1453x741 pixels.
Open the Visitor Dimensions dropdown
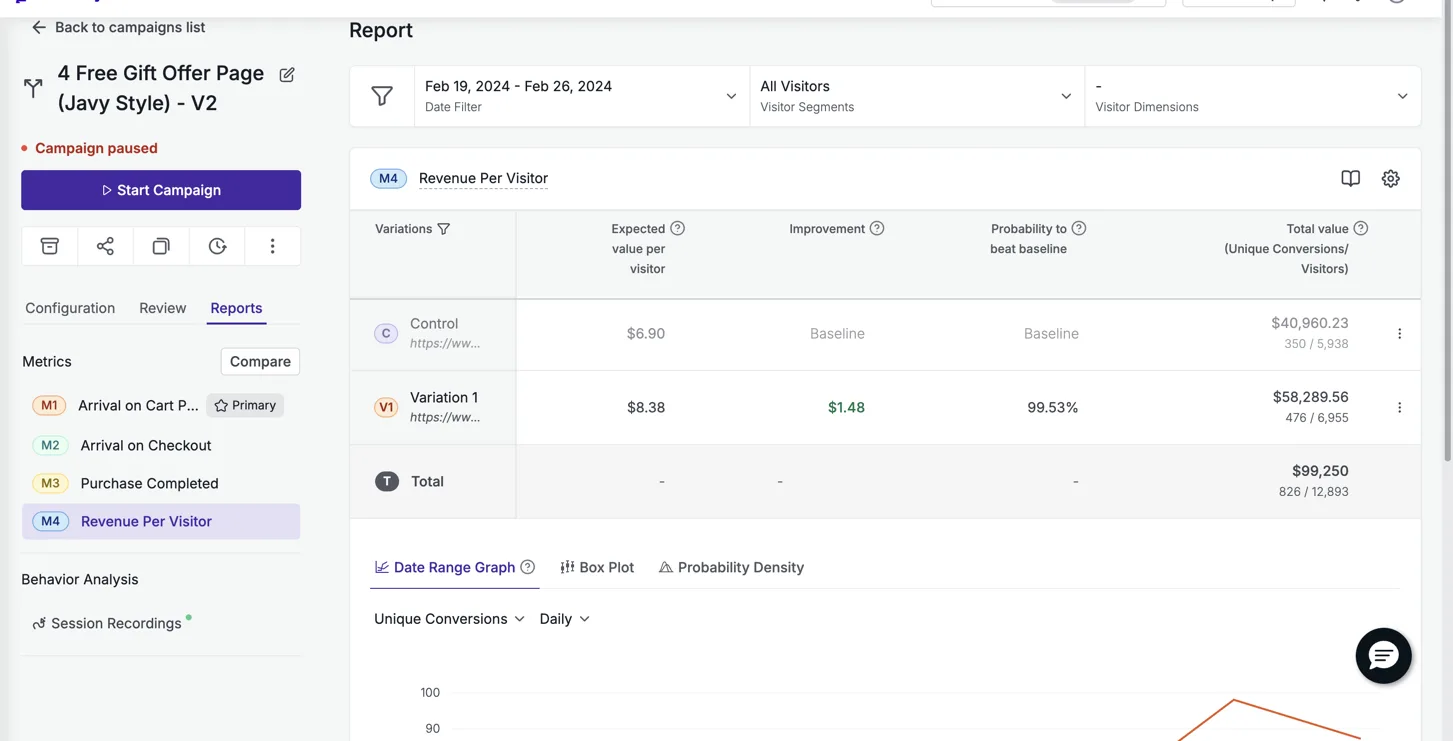pyautogui.click(x=1252, y=96)
